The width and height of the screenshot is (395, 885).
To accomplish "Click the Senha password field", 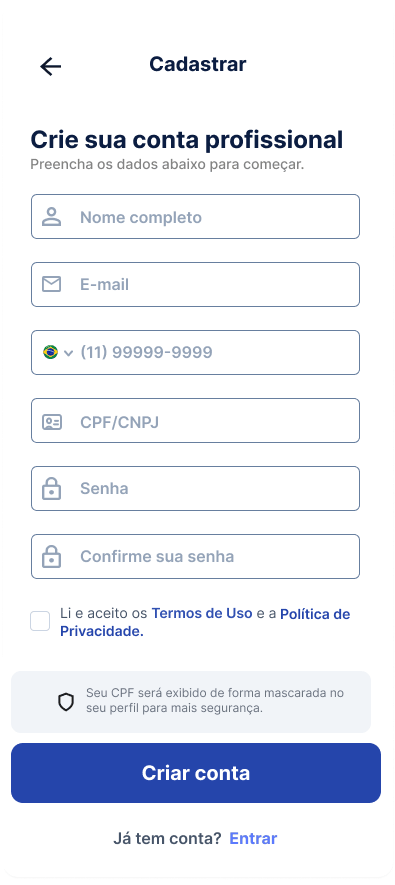I will [195, 488].
